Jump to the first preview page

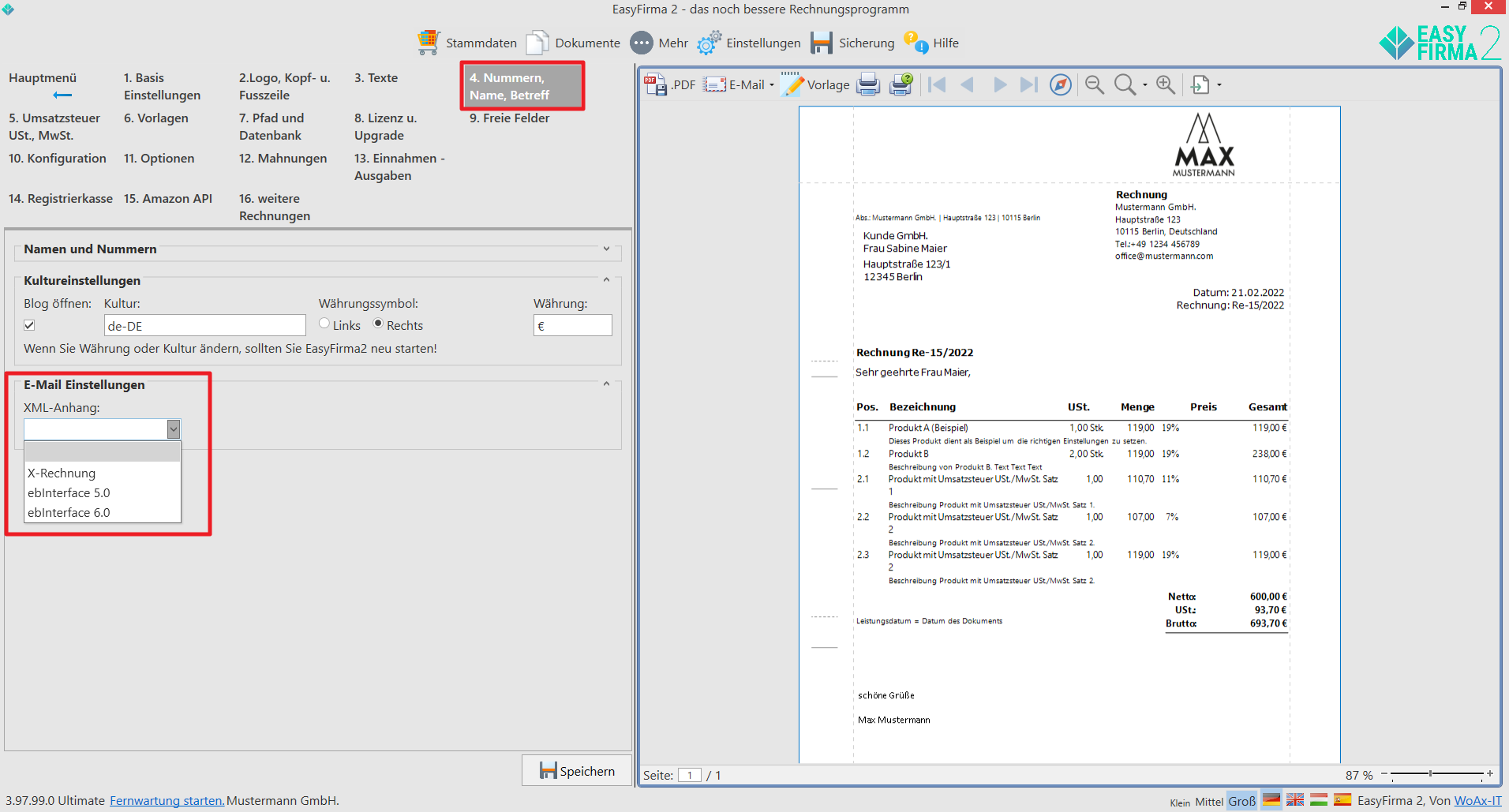coord(938,84)
